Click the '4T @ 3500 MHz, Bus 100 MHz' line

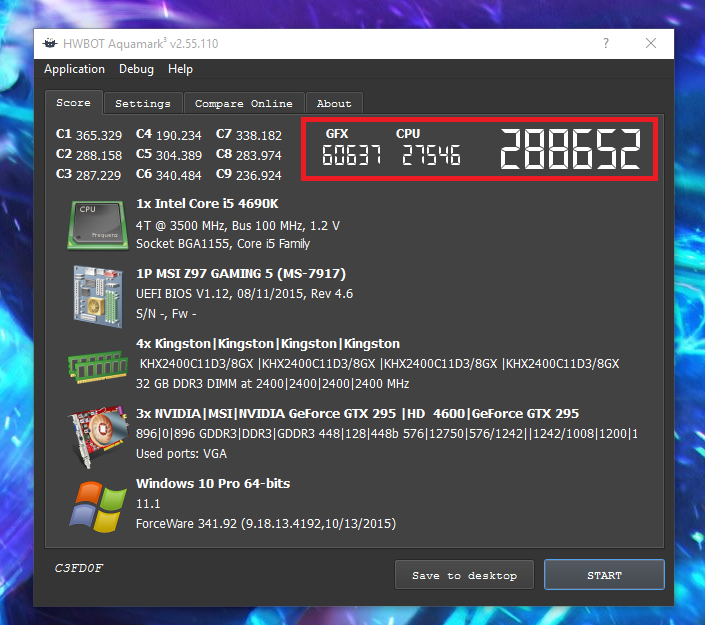tap(238, 226)
